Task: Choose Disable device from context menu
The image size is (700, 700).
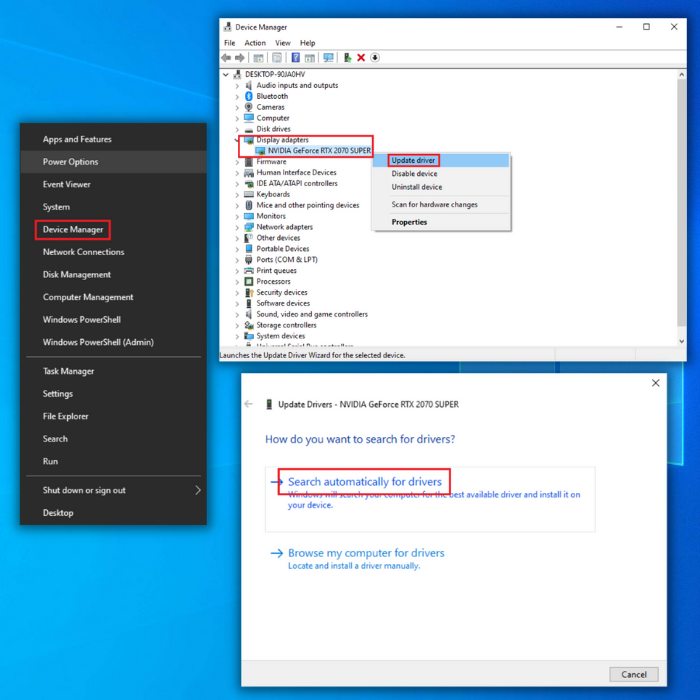Action: pos(442,174)
